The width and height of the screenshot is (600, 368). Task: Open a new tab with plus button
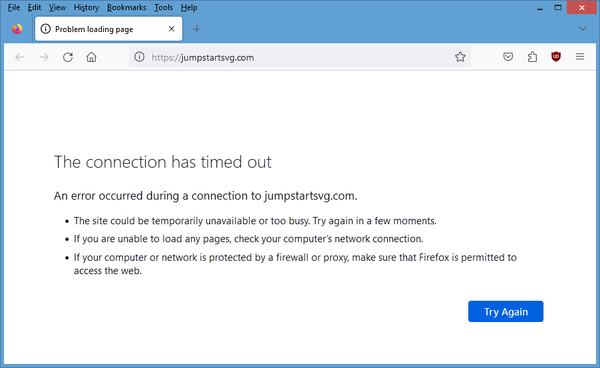[196, 29]
